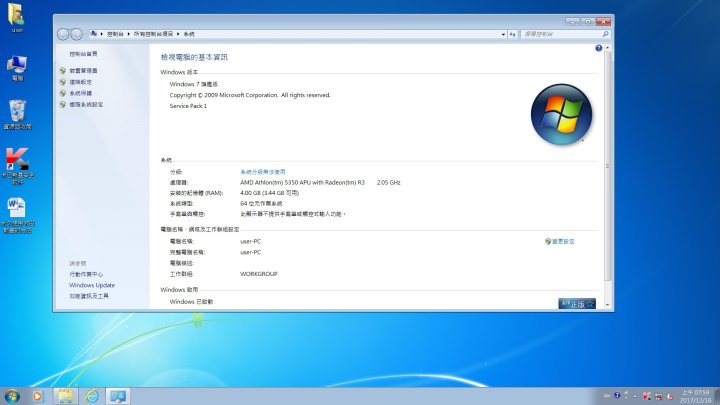
Task: Click the scrollbar down arrow
Action: coord(608,305)
